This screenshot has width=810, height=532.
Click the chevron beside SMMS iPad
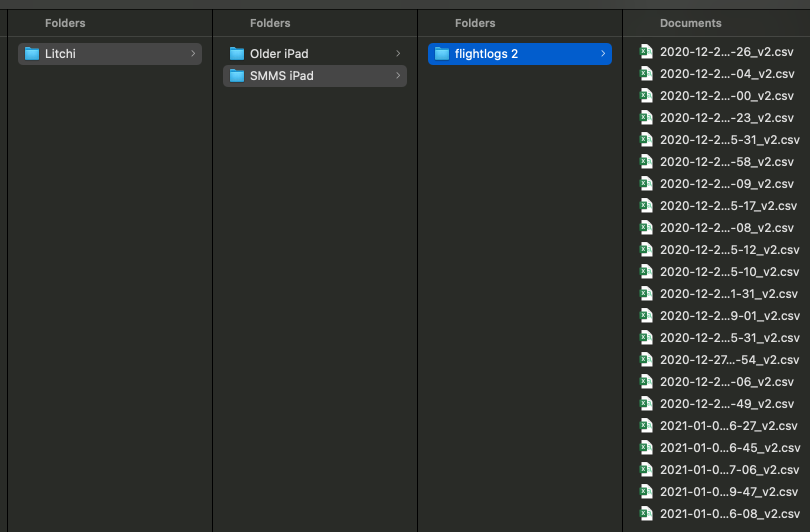coord(398,76)
